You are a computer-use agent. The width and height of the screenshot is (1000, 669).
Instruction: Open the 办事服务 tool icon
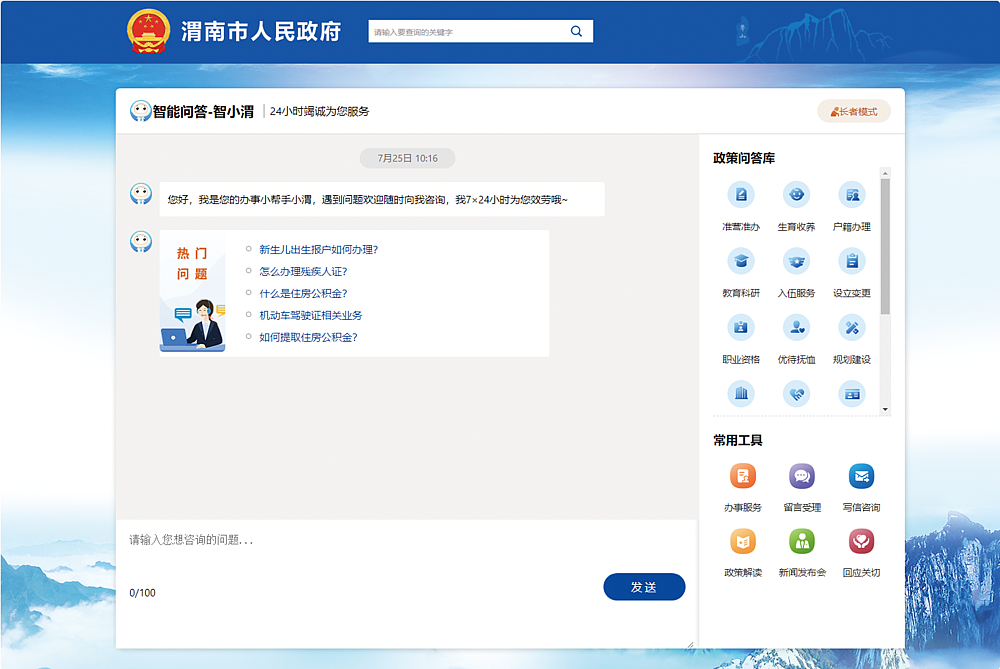click(x=742, y=476)
